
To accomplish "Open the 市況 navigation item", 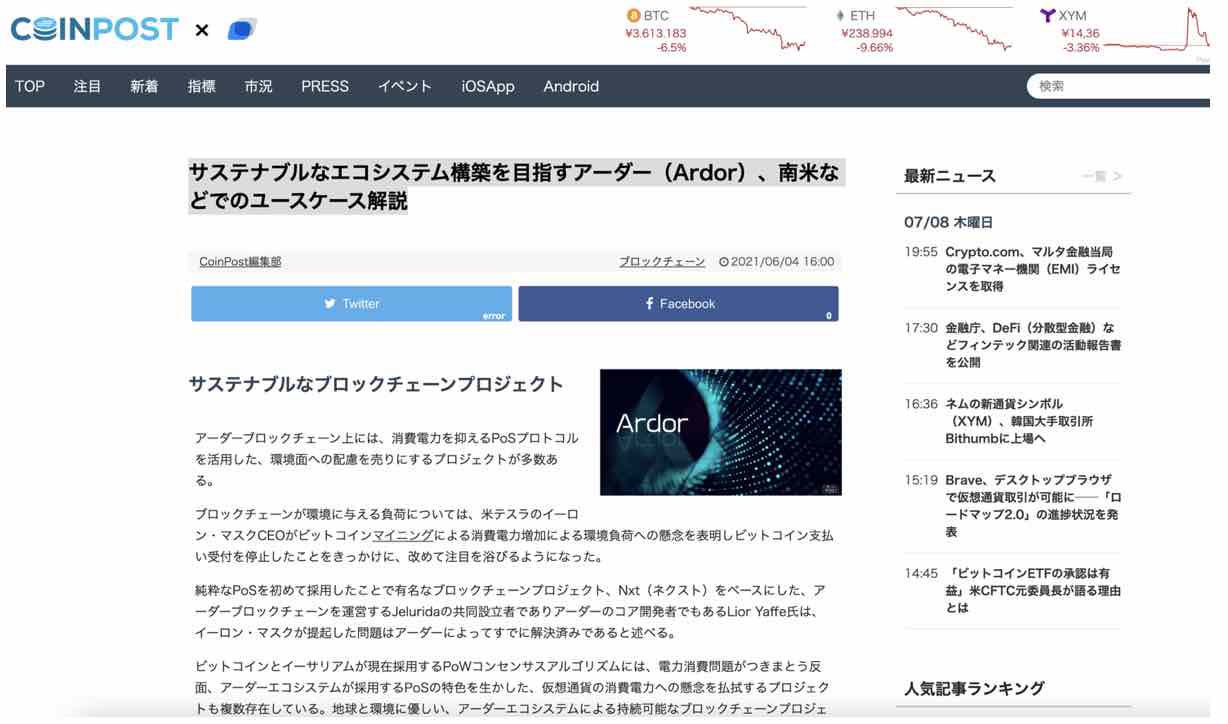I will click(258, 86).
